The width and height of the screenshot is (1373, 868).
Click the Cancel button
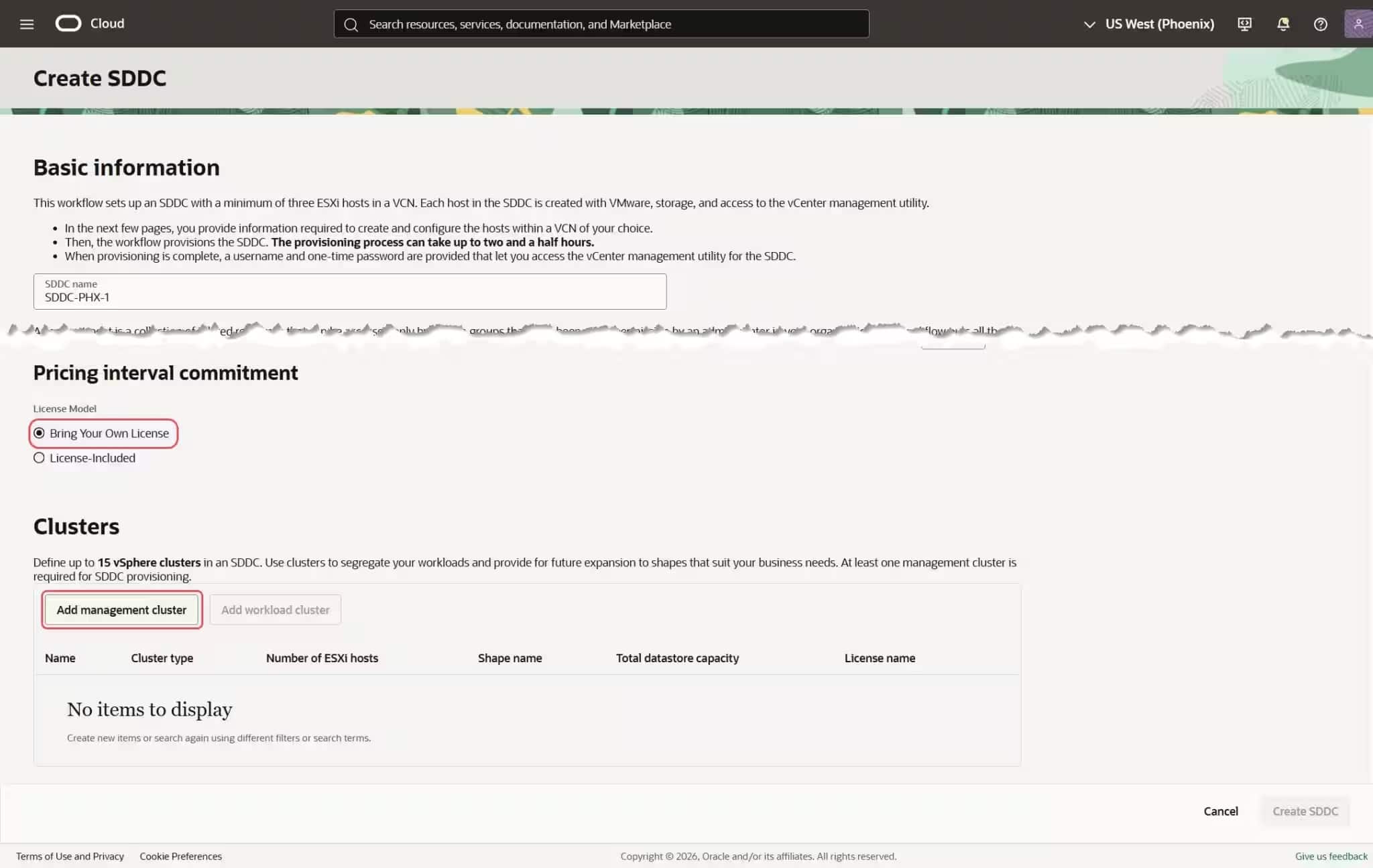coord(1220,810)
